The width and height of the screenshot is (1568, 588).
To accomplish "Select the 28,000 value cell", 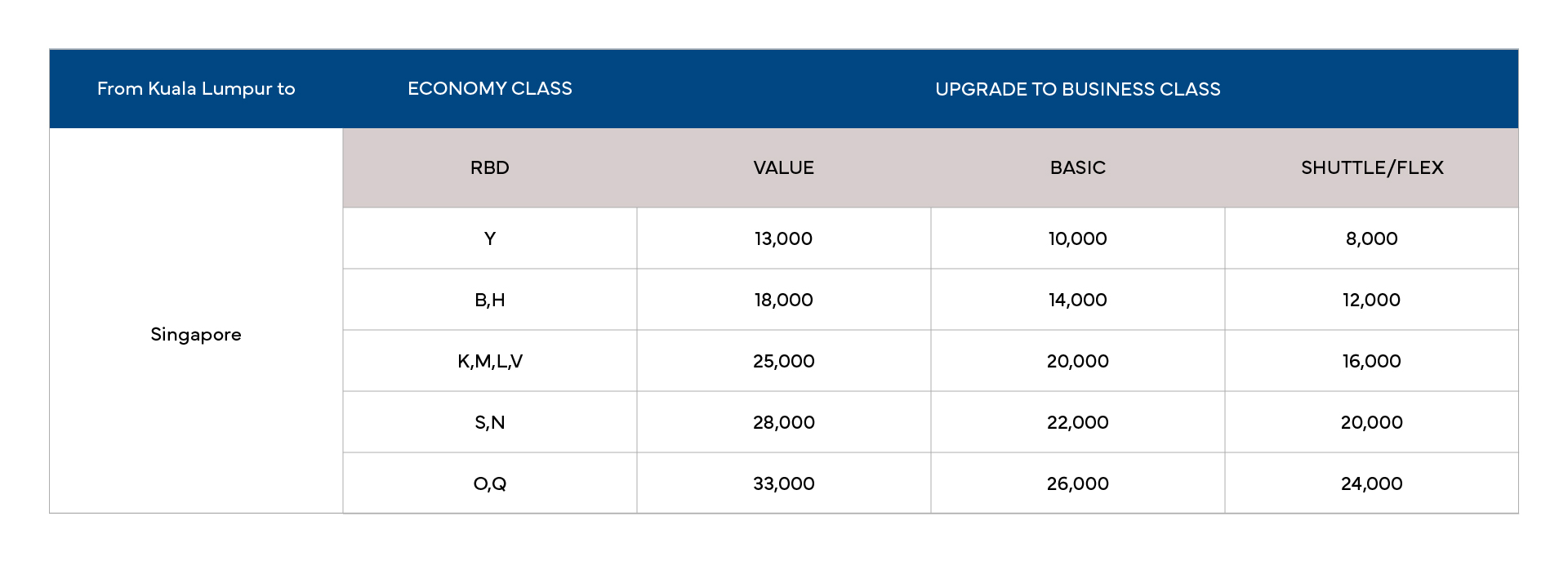I will pyautogui.click(x=784, y=422).
